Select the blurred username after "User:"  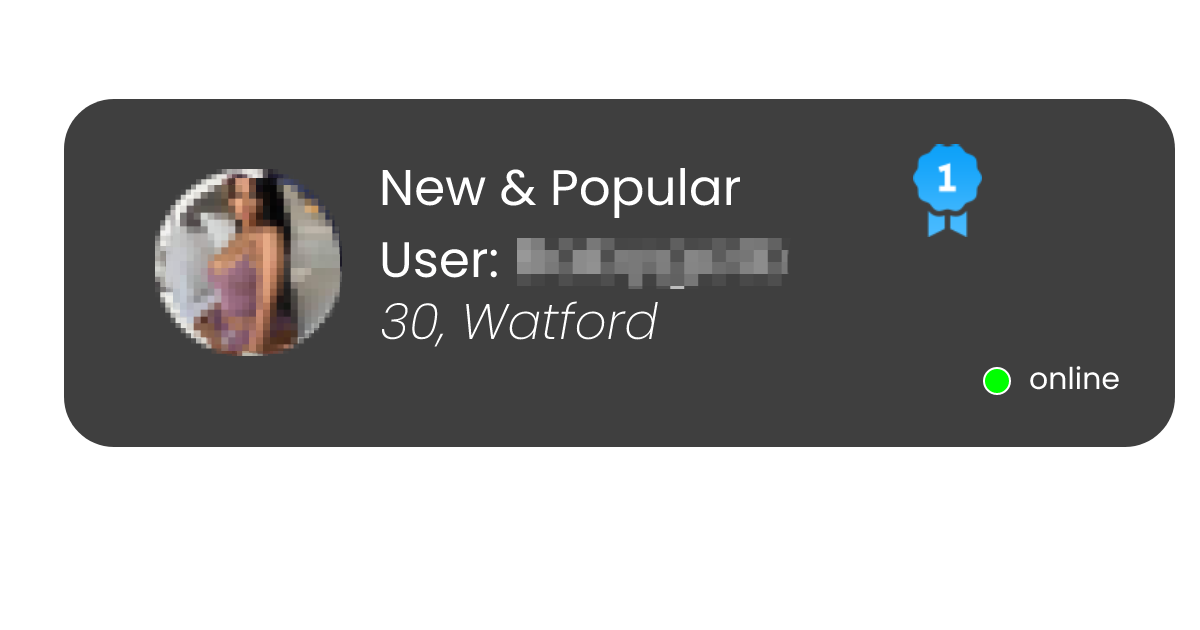pyautogui.click(x=652, y=260)
